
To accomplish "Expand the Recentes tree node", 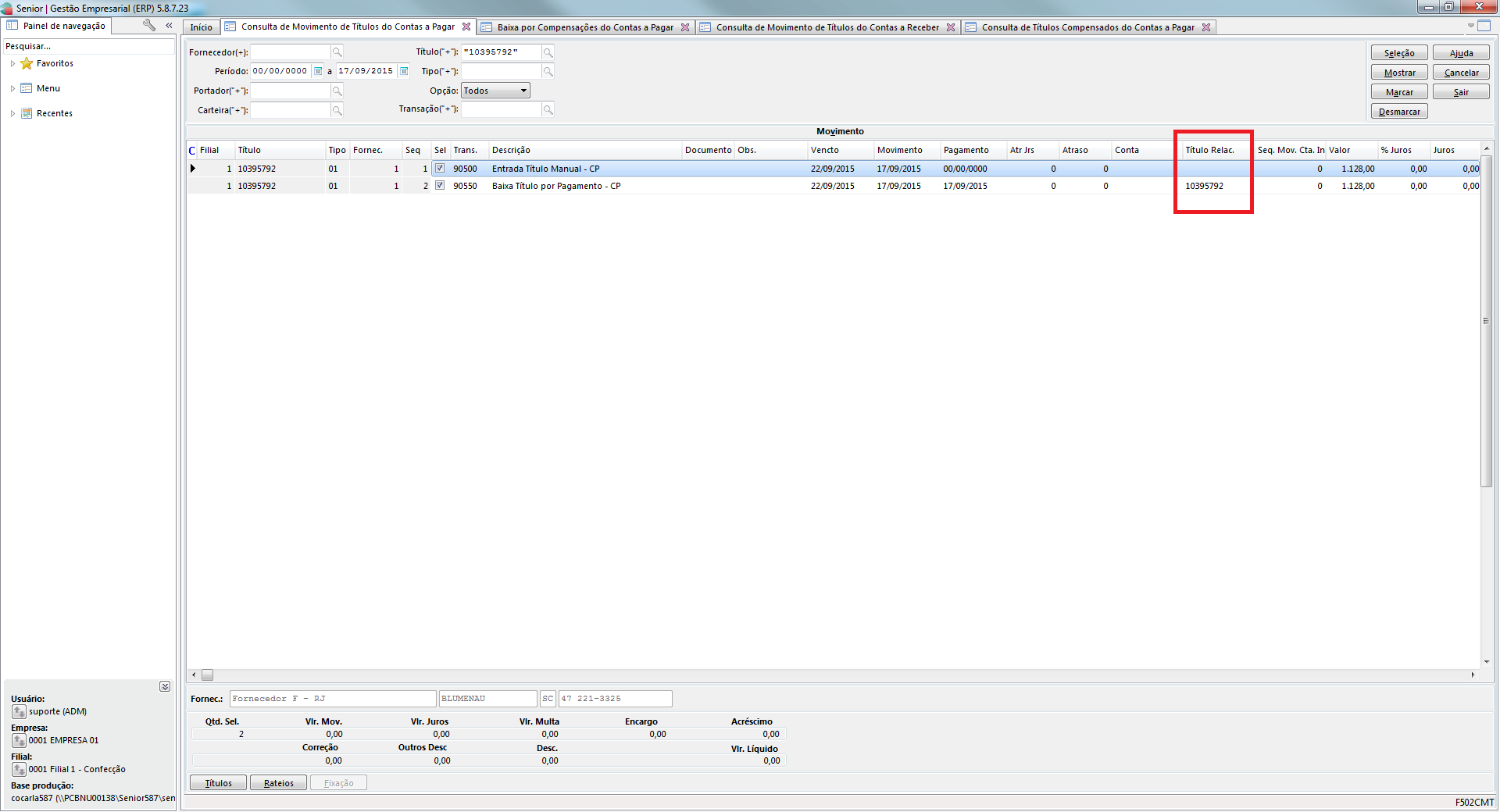I will pyautogui.click(x=12, y=114).
